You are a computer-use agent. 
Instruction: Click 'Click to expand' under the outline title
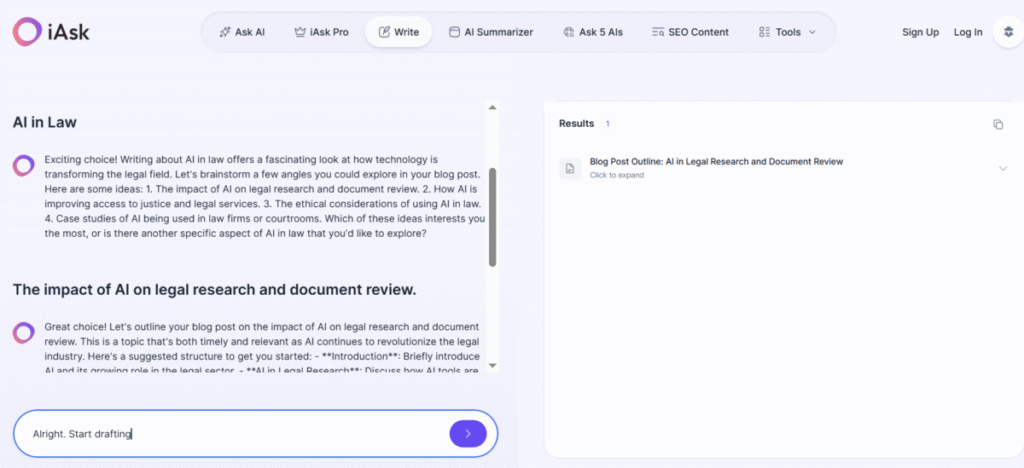point(616,176)
